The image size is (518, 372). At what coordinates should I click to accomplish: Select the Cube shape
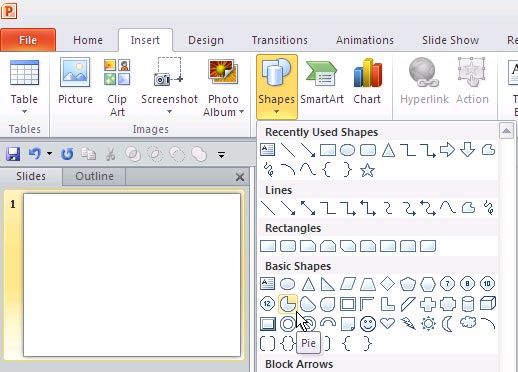pos(488,304)
